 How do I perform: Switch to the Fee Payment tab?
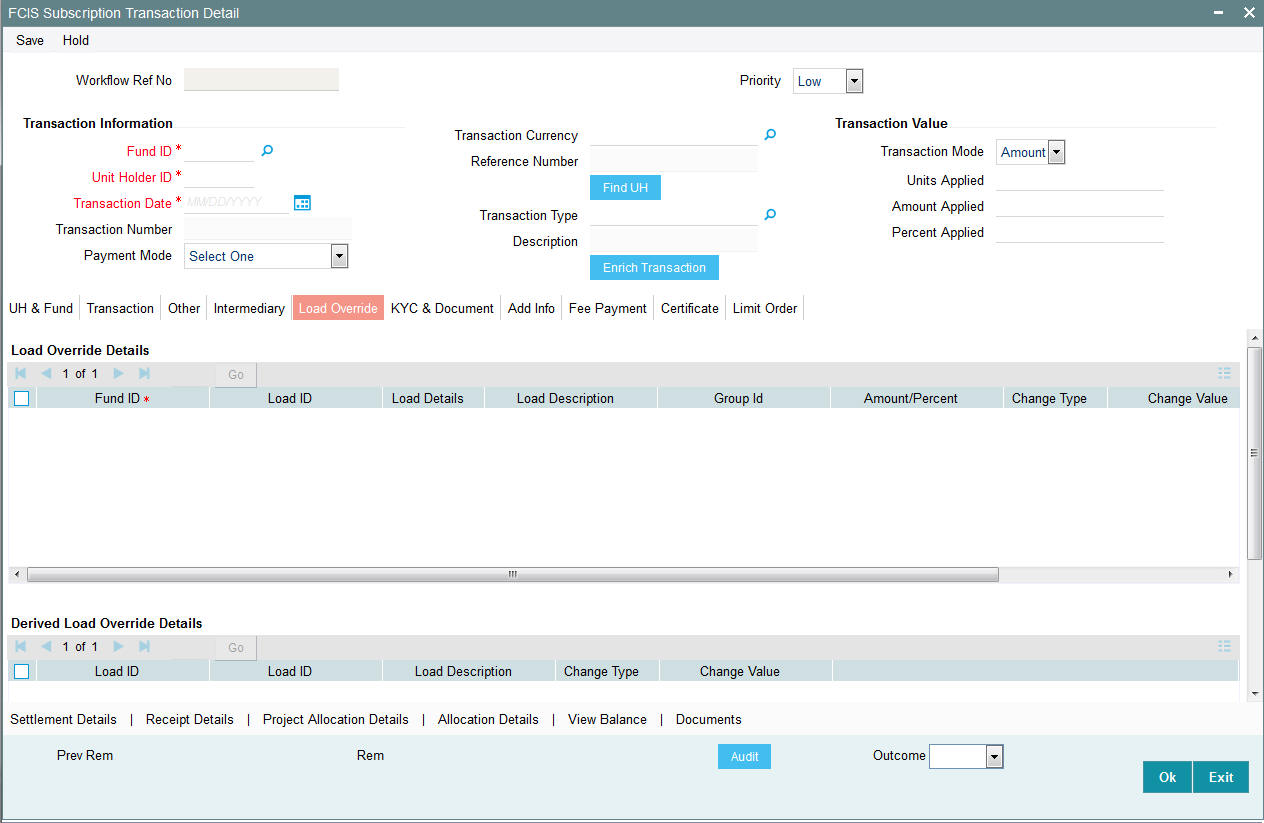click(608, 308)
